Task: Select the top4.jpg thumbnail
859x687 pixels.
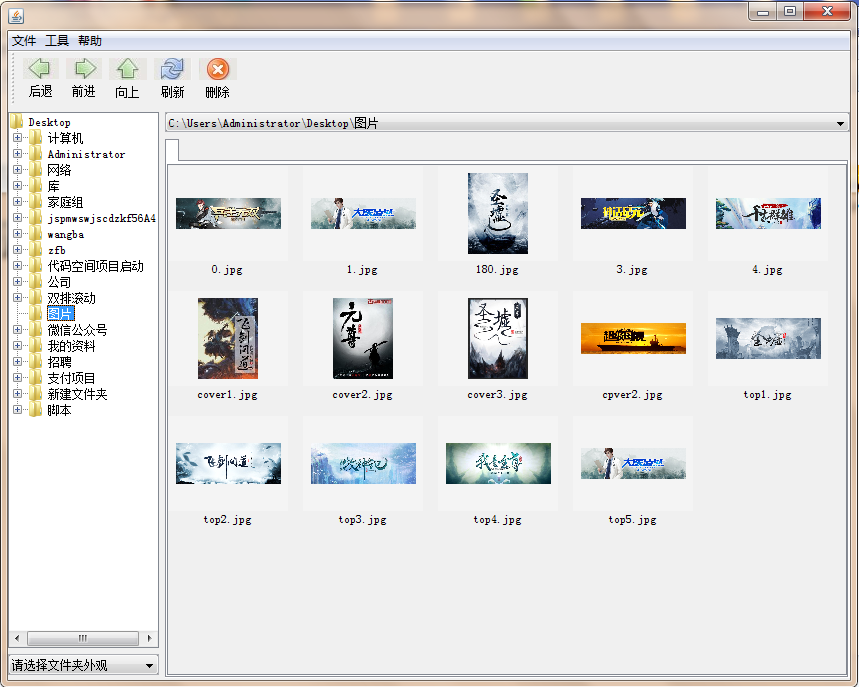Action: click(x=498, y=463)
